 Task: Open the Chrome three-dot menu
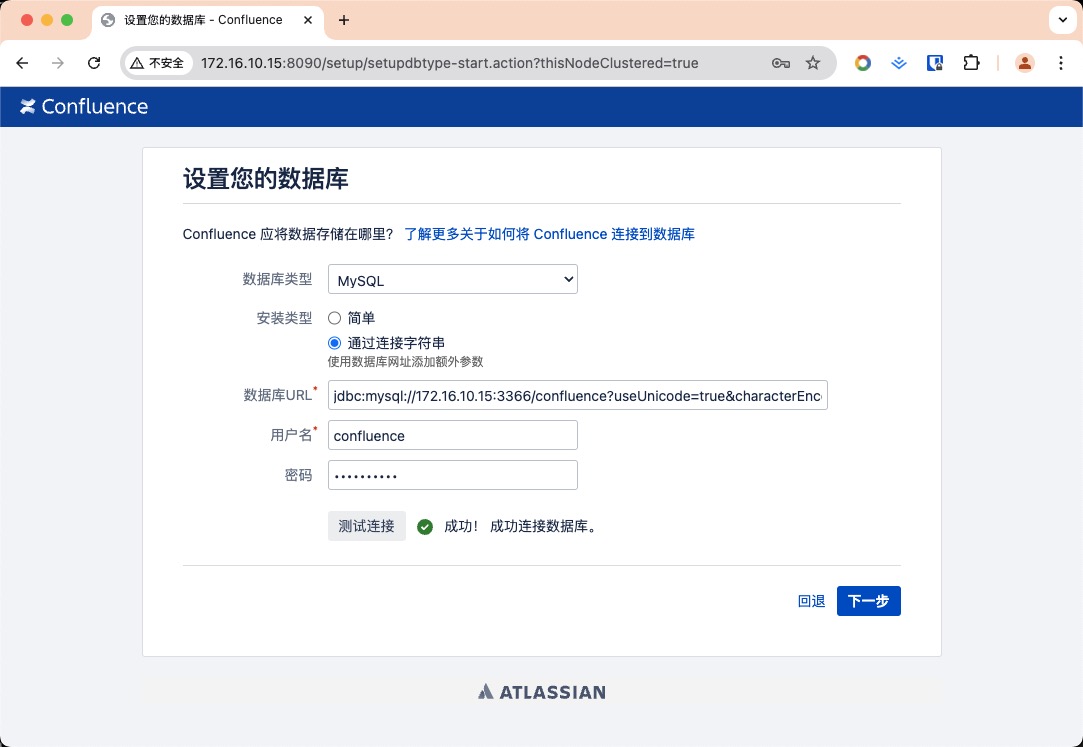coord(1061,63)
